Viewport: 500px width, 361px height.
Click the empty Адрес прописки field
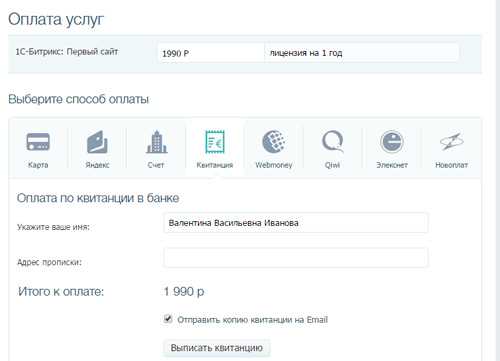(x=296, y=257)
